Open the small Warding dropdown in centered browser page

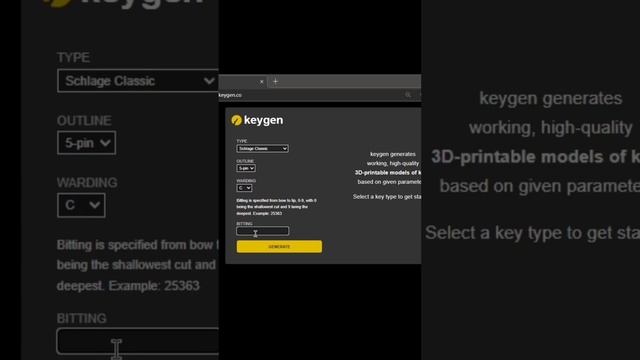[x=244, y=188]
